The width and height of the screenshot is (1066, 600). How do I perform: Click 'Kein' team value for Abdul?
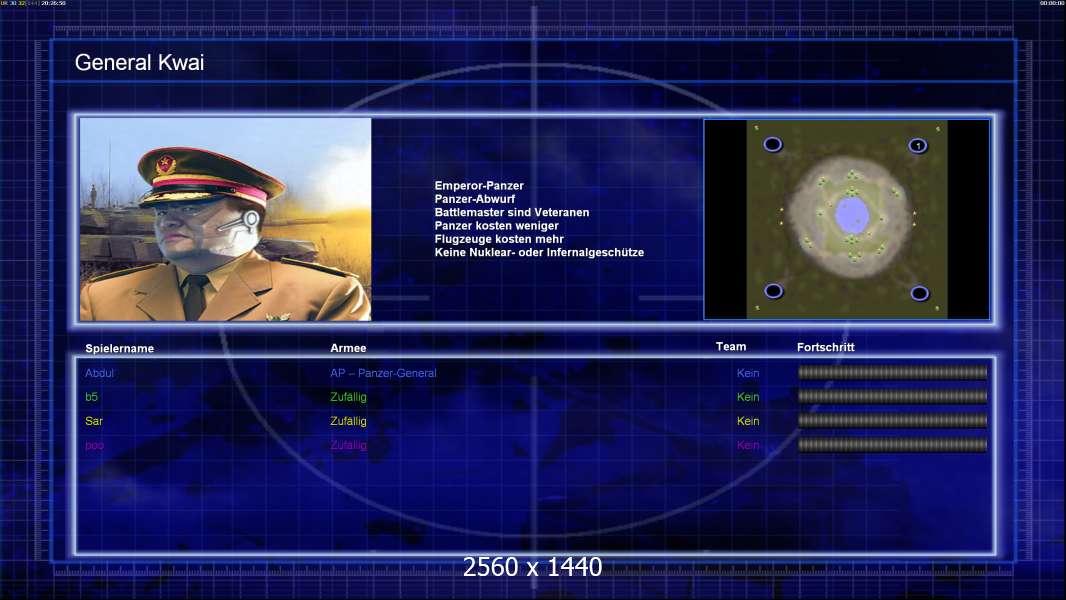click(748, 373)
